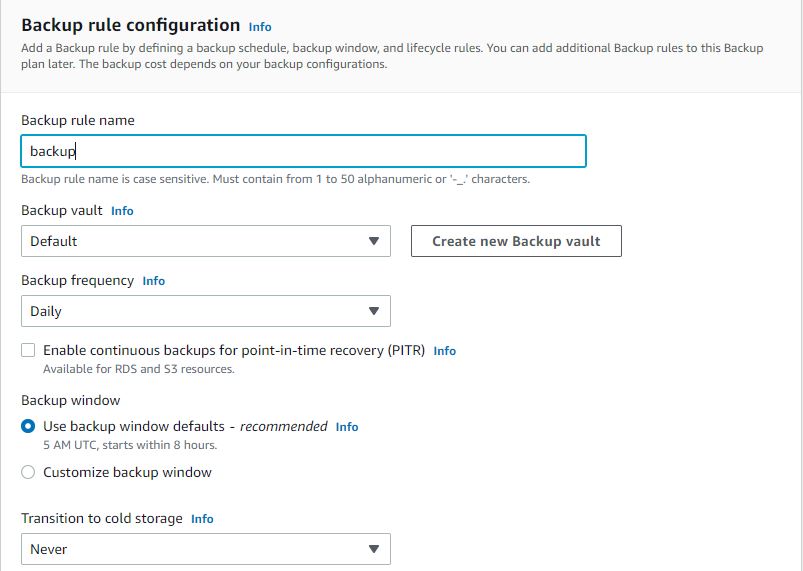Open the Backup vault Default dropdown
The image size is (803, 571).
205,241
